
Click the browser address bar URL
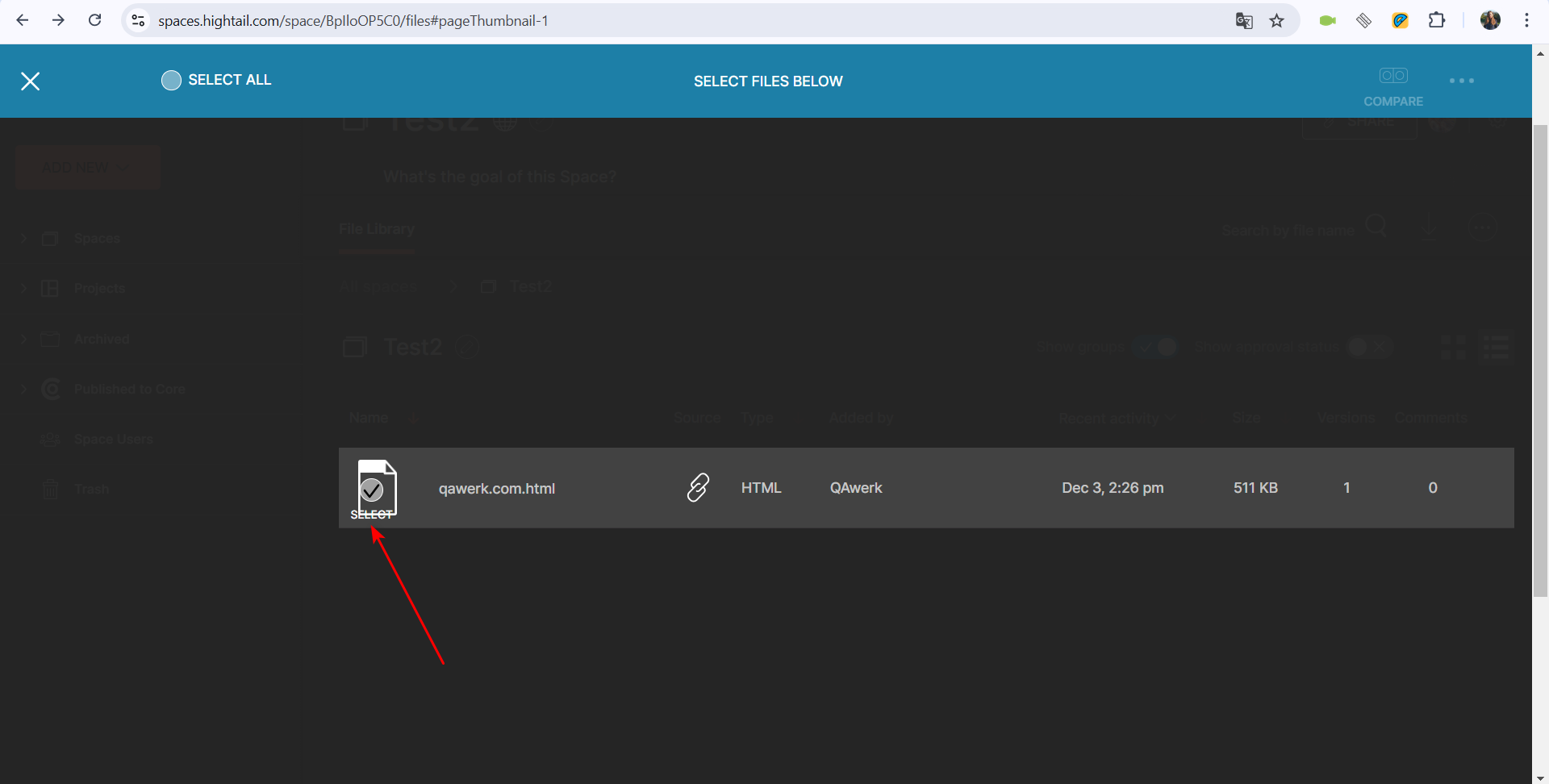click(353, 21)
